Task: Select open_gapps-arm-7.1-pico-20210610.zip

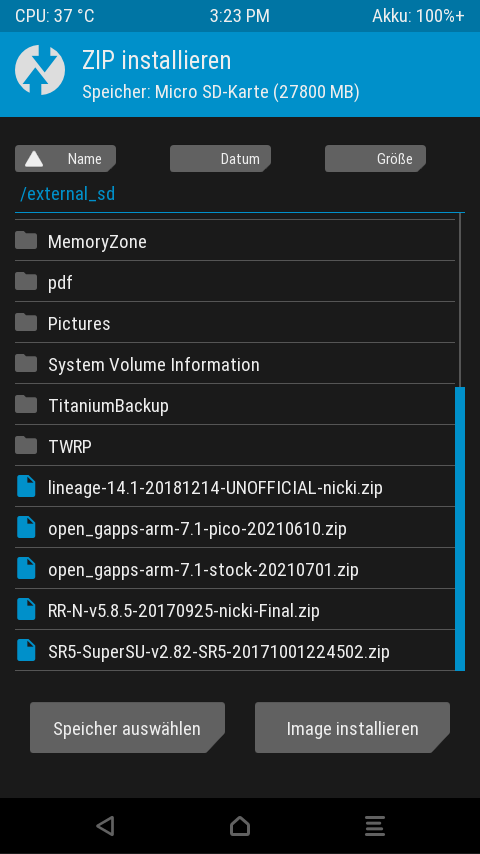Action: click(x=235, y=528)
